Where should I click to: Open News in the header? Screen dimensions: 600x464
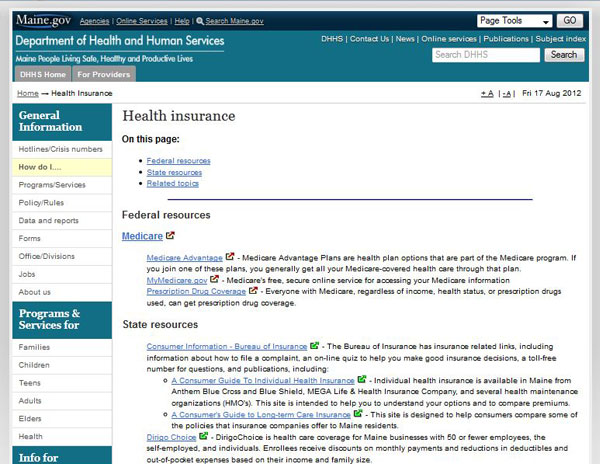point(405,39)
